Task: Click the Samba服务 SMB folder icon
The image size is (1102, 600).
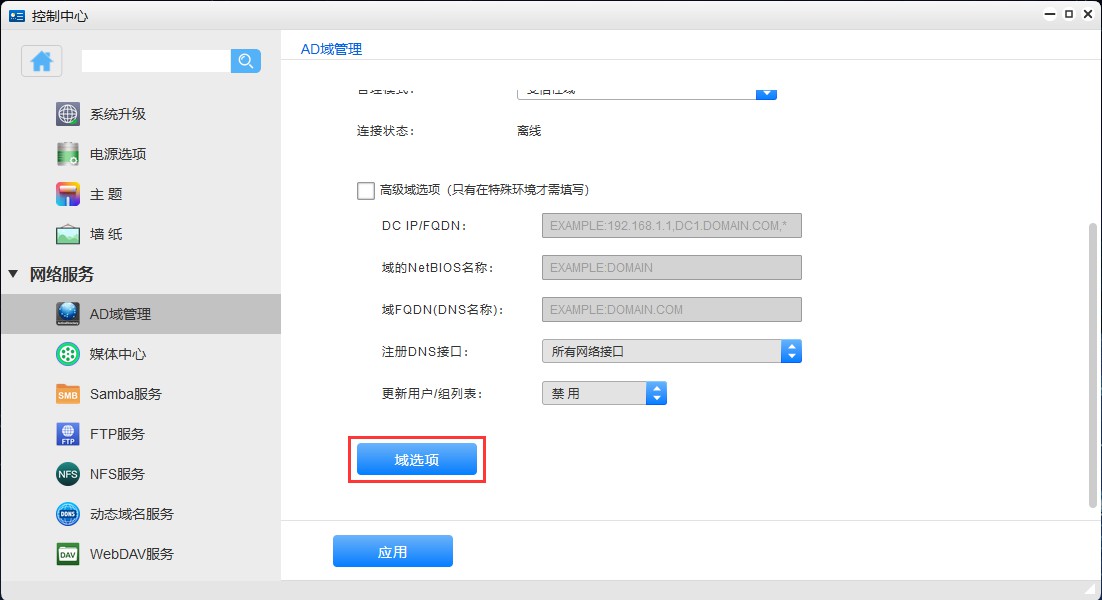Action: [x=68, y=394]
